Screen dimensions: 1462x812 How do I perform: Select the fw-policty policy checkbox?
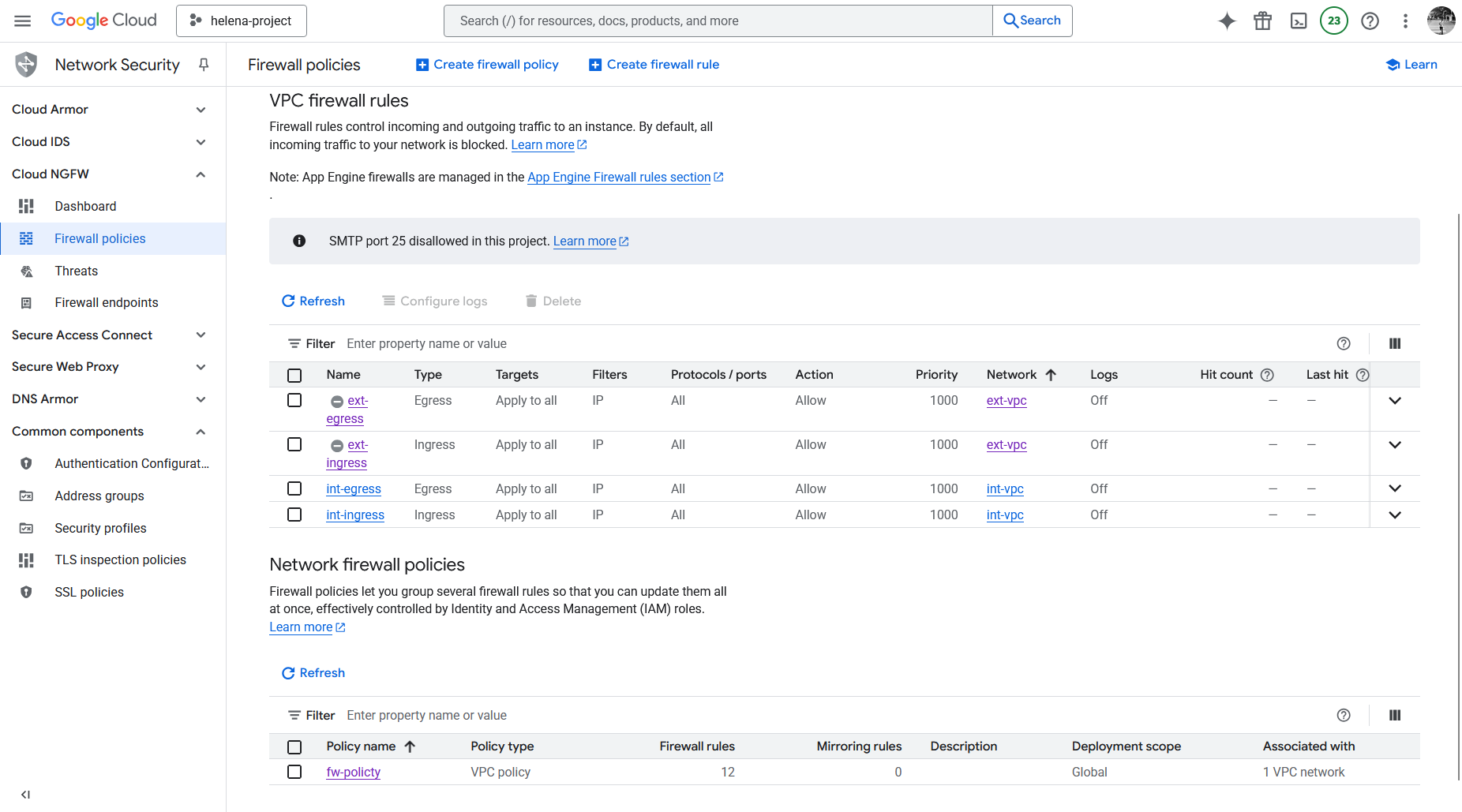point(294,773)
